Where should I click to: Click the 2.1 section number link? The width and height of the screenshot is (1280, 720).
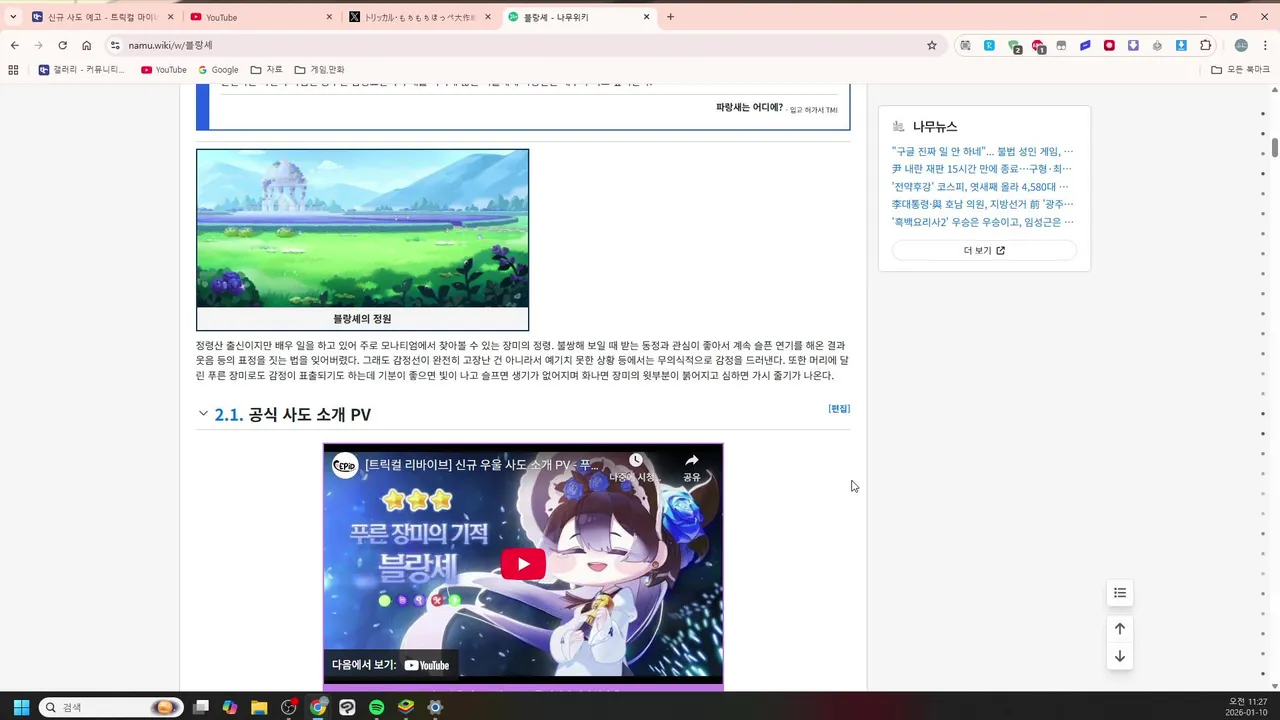[228, 415]
